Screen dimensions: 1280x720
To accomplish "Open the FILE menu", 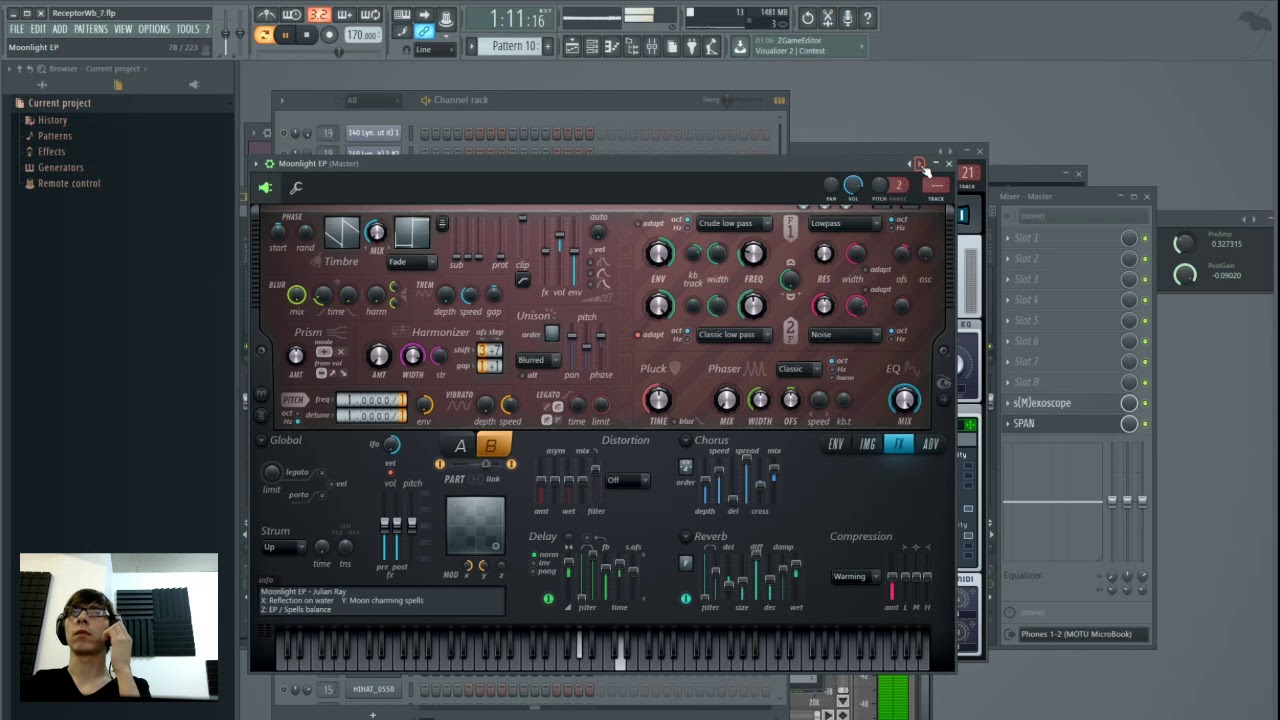I will 16,29.
